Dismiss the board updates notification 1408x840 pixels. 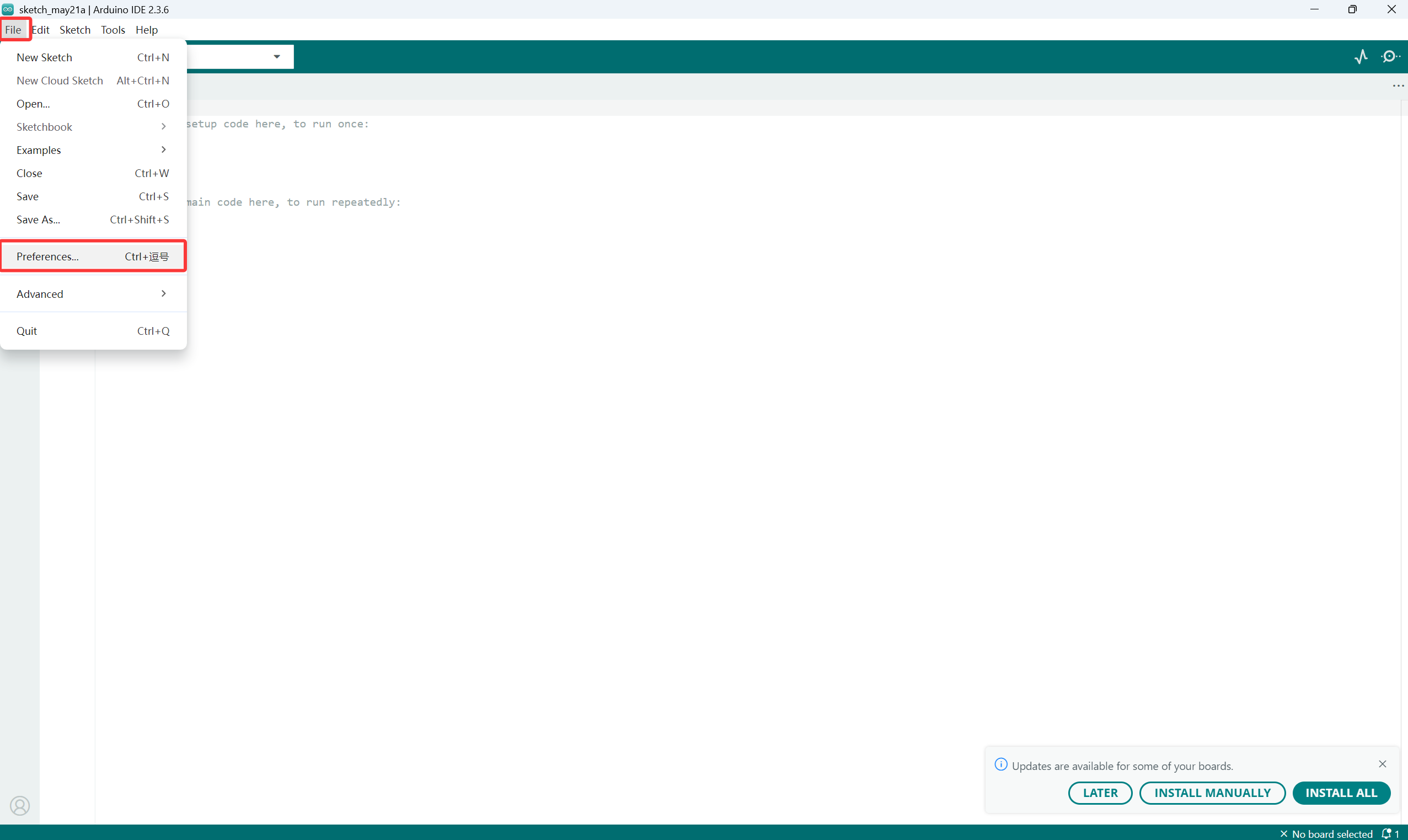pyautogui.click(x=1383, y=764)
